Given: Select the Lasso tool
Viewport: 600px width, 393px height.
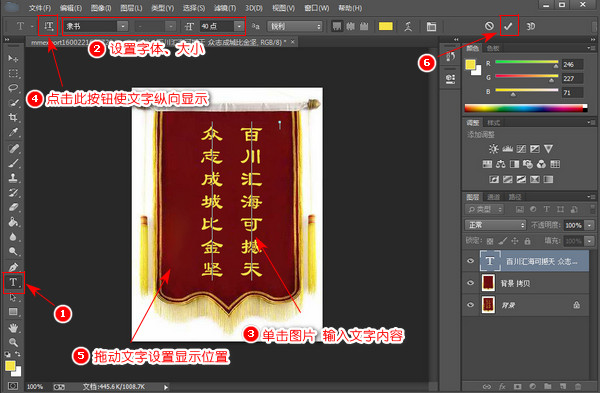Looking at the screenshot, I should pyautogui.click(x=13, y=88).
